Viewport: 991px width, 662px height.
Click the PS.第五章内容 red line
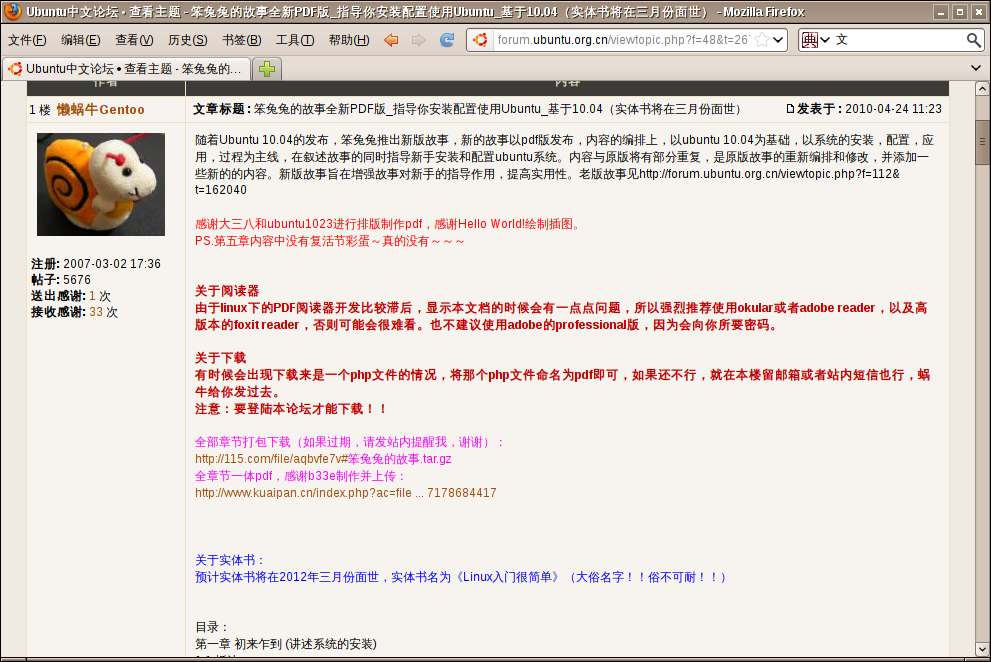point(329,241)
